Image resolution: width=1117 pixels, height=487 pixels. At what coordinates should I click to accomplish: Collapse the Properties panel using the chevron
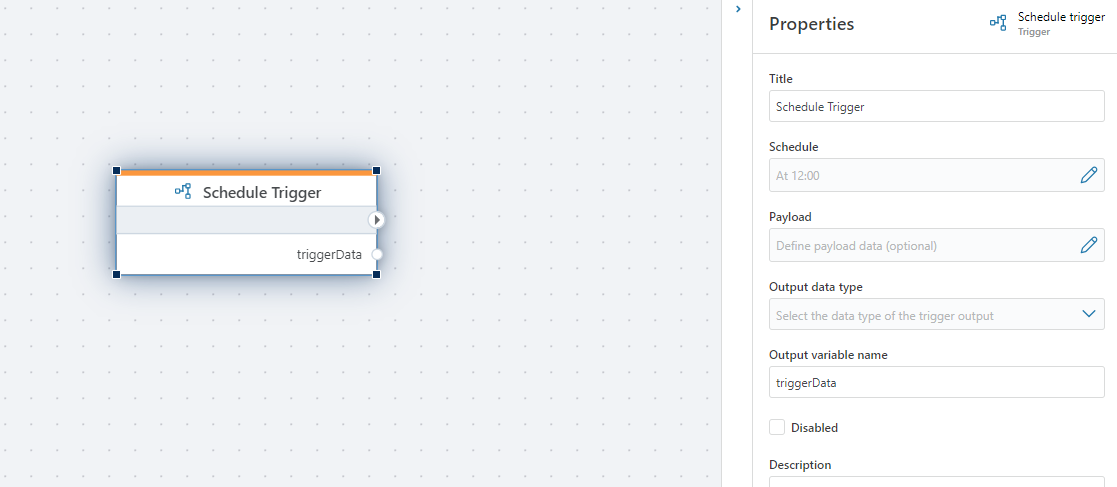pyautogui.click(x=738, y=9)
